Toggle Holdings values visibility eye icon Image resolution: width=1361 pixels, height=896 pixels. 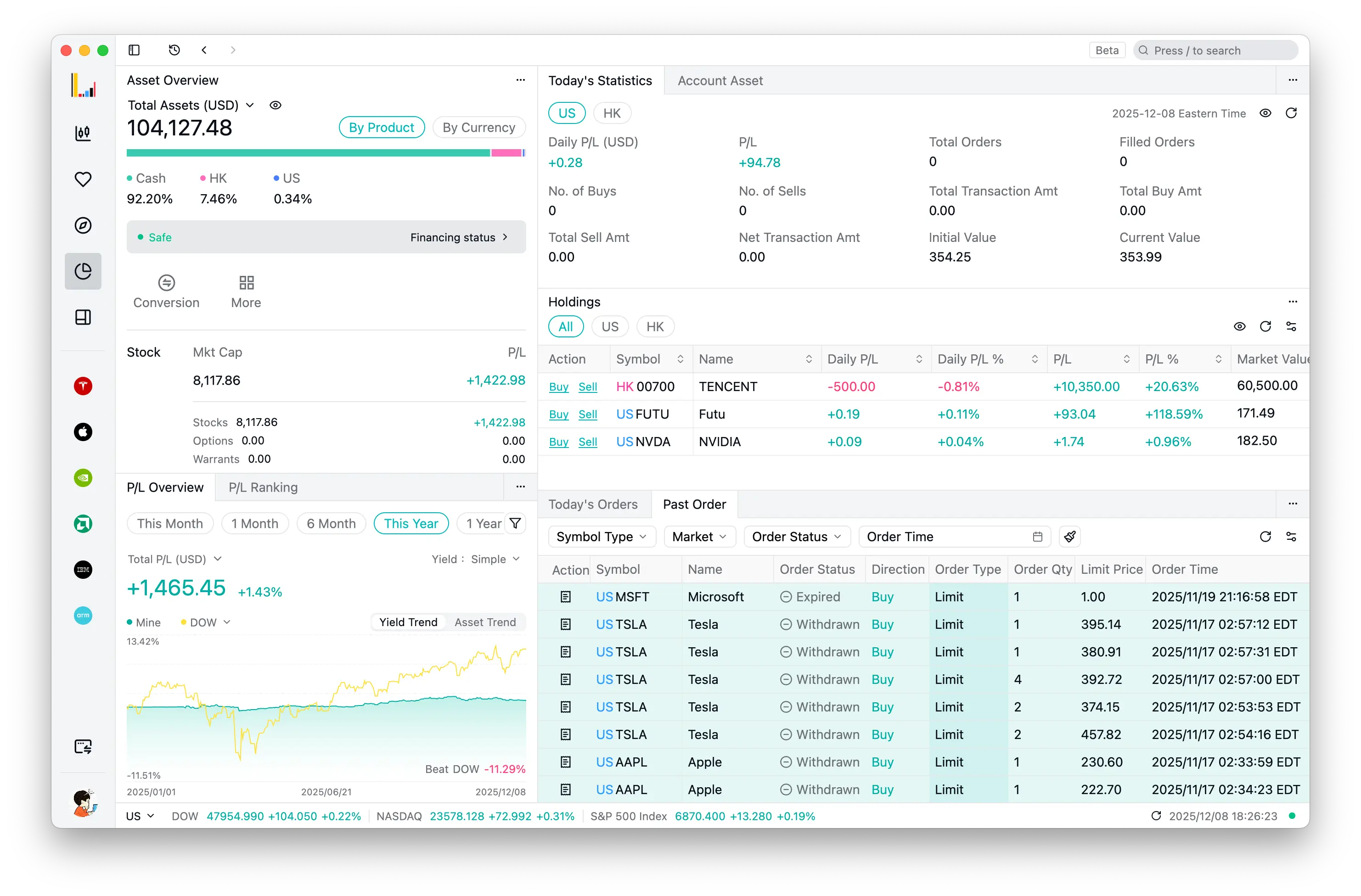[1239, 326]
